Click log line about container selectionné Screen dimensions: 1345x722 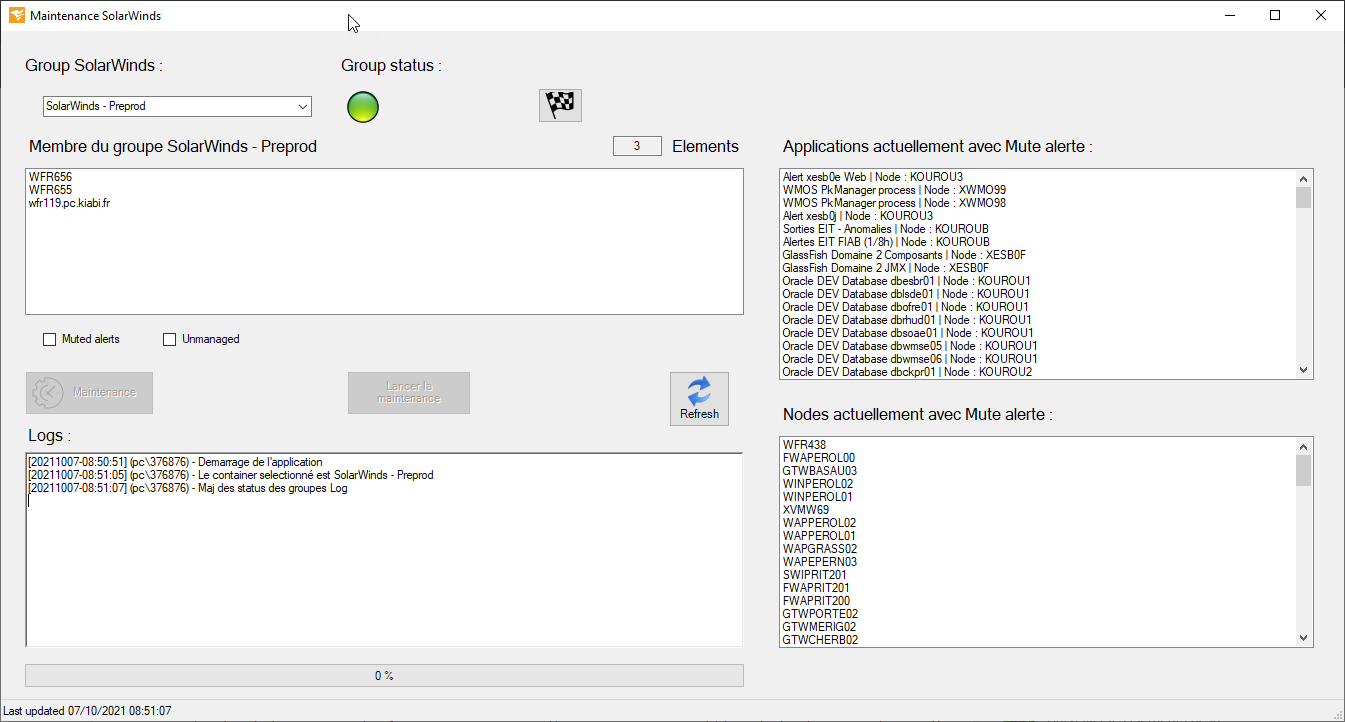tap(231, 476)
